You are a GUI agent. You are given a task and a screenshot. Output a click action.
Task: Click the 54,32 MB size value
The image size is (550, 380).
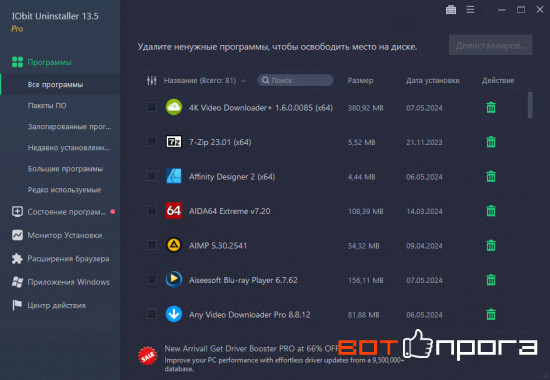[x=363, y=246]
